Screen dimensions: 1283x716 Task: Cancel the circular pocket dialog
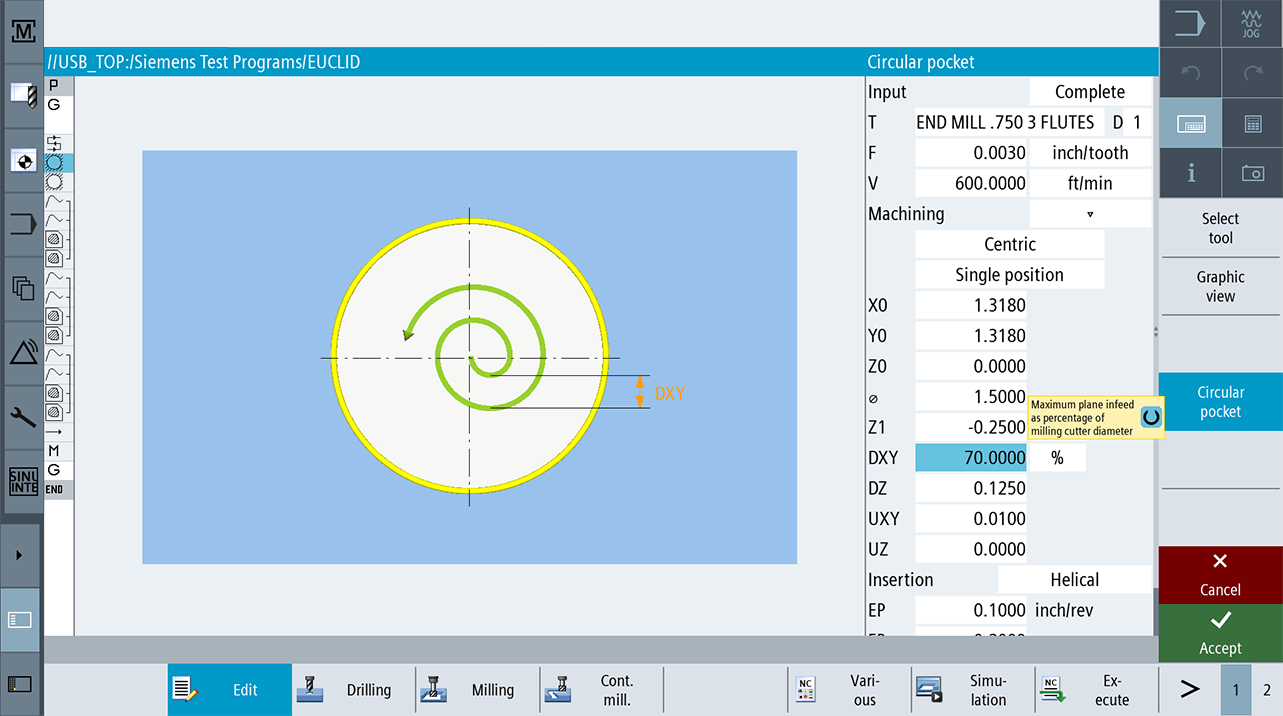(x=1220, y=574)
